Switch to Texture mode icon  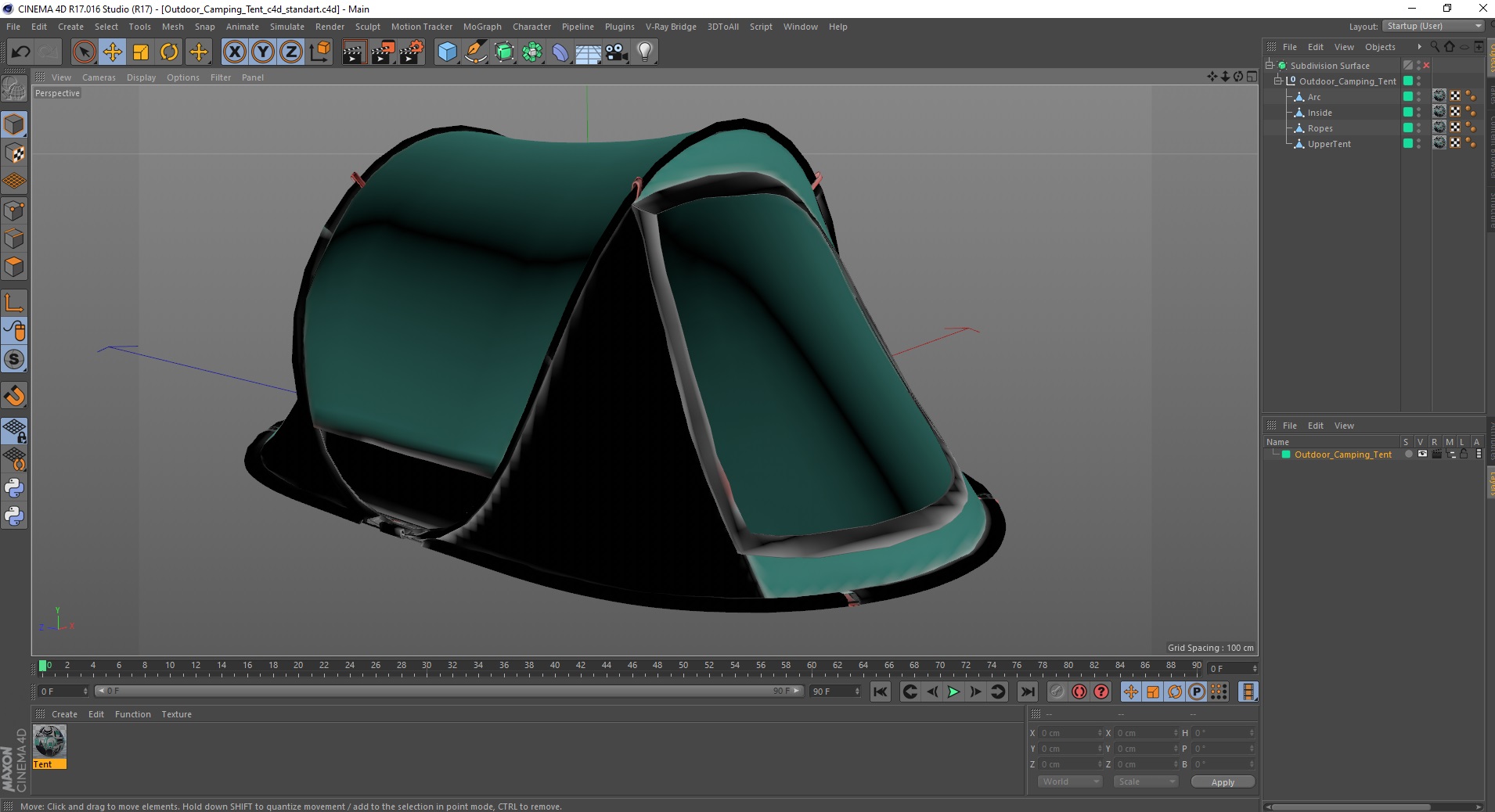(14, 153)
